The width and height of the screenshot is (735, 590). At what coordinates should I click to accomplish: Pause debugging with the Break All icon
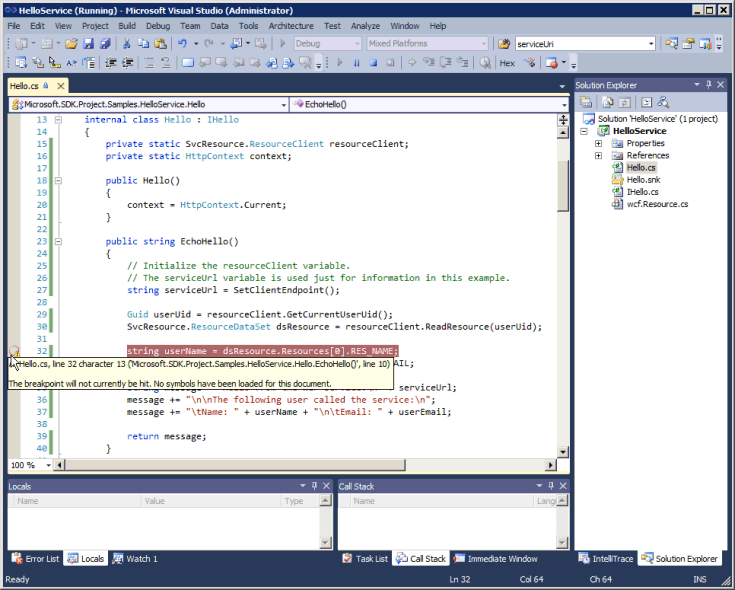click(x=357, y=63)
